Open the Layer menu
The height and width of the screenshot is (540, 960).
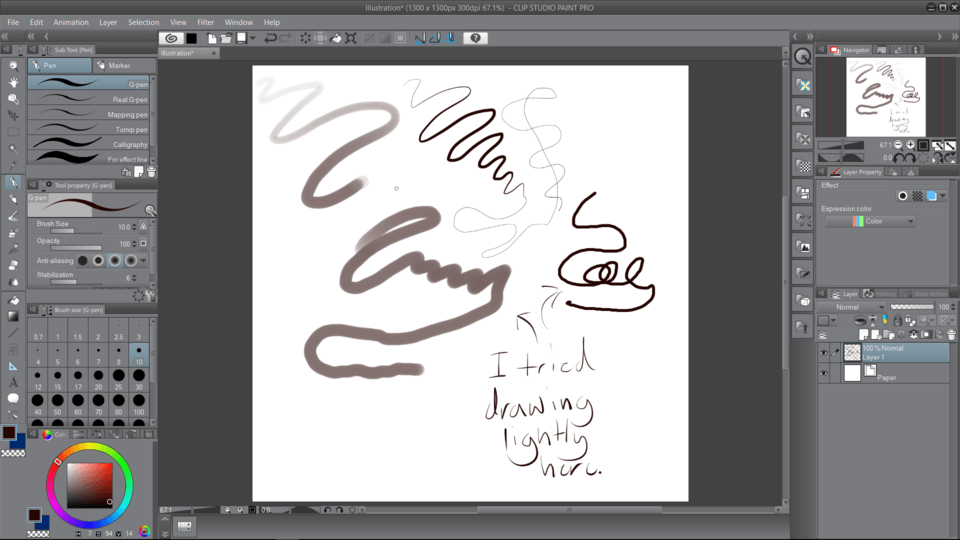coord(108,22)
